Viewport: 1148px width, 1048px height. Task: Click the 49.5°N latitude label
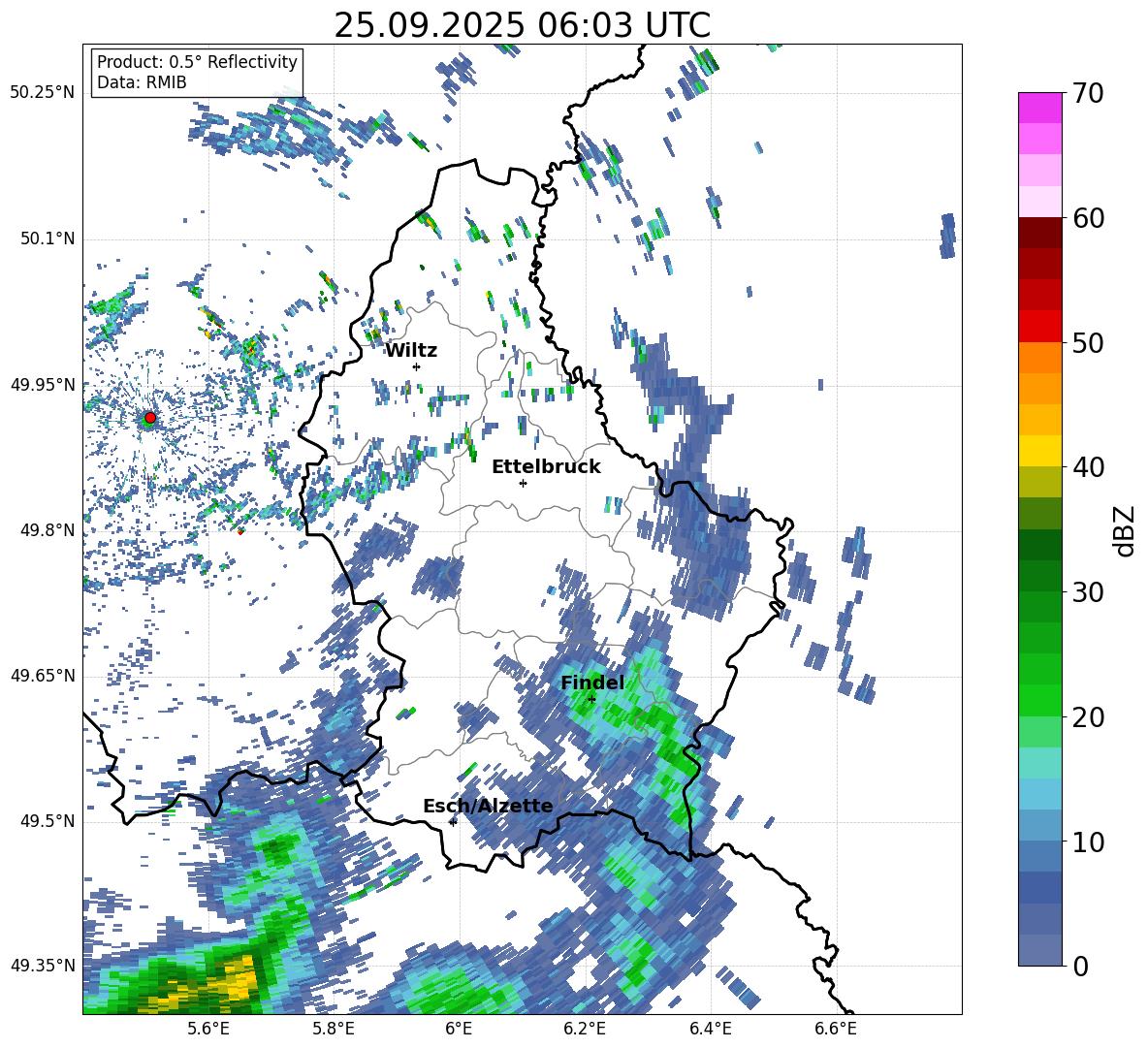(x=47, y=821)
